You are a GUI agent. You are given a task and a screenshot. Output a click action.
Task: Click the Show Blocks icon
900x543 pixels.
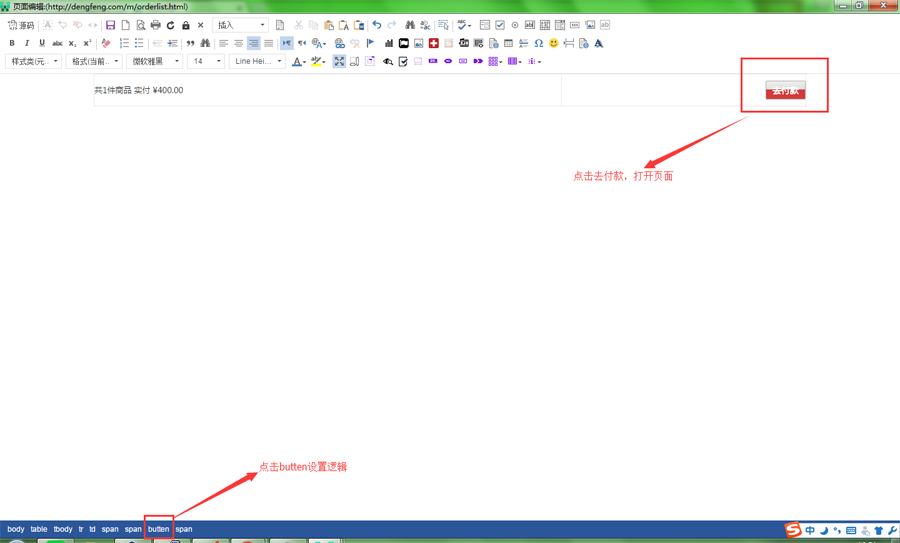click(355, 61)
